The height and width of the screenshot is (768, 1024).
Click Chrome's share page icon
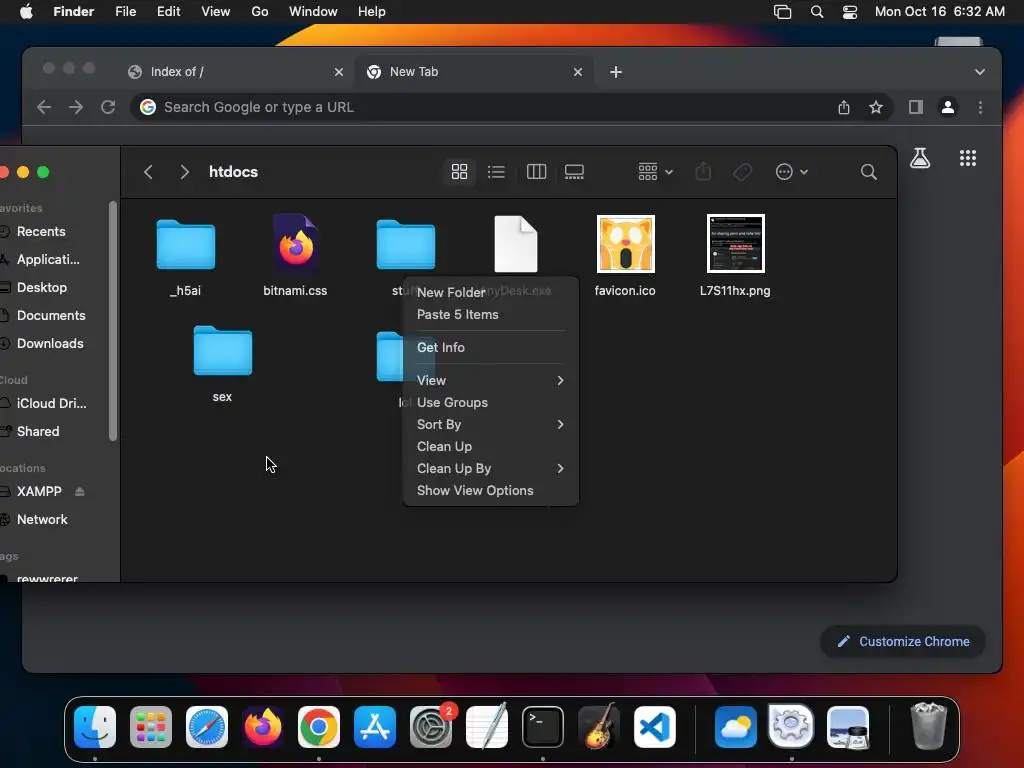pos(844,107)
